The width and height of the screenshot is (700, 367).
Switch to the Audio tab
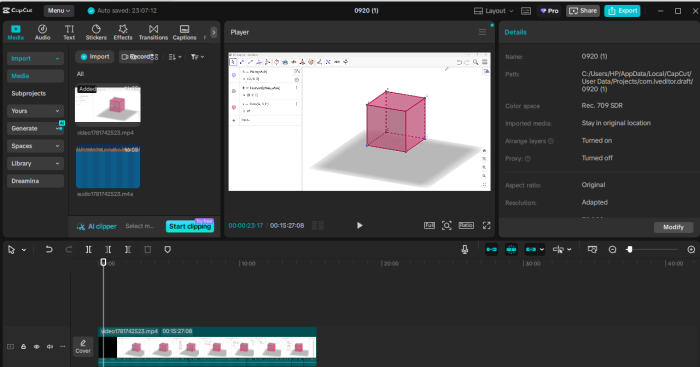pyautogui.click(x=42, y=33)
